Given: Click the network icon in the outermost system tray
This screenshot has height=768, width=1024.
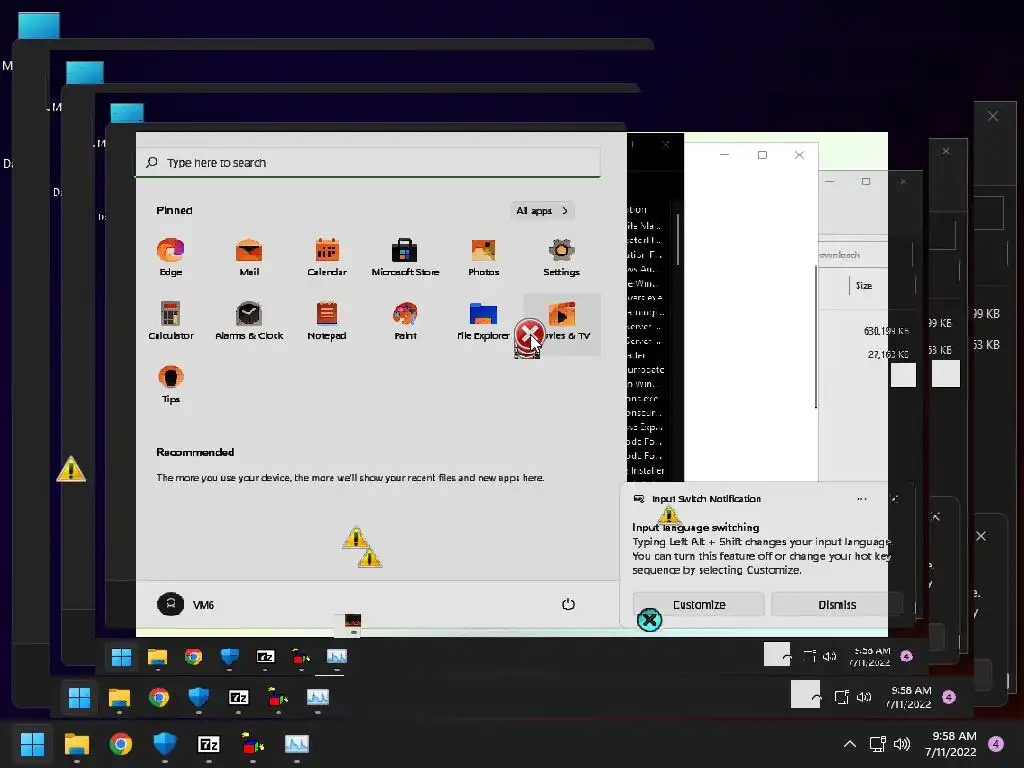Looking at the screenshot, I should [877, 744].
